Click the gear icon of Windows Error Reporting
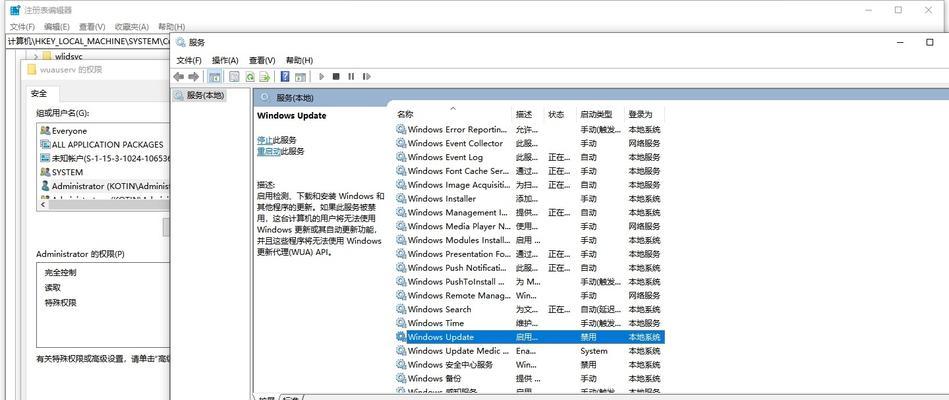 pos(401,130)
